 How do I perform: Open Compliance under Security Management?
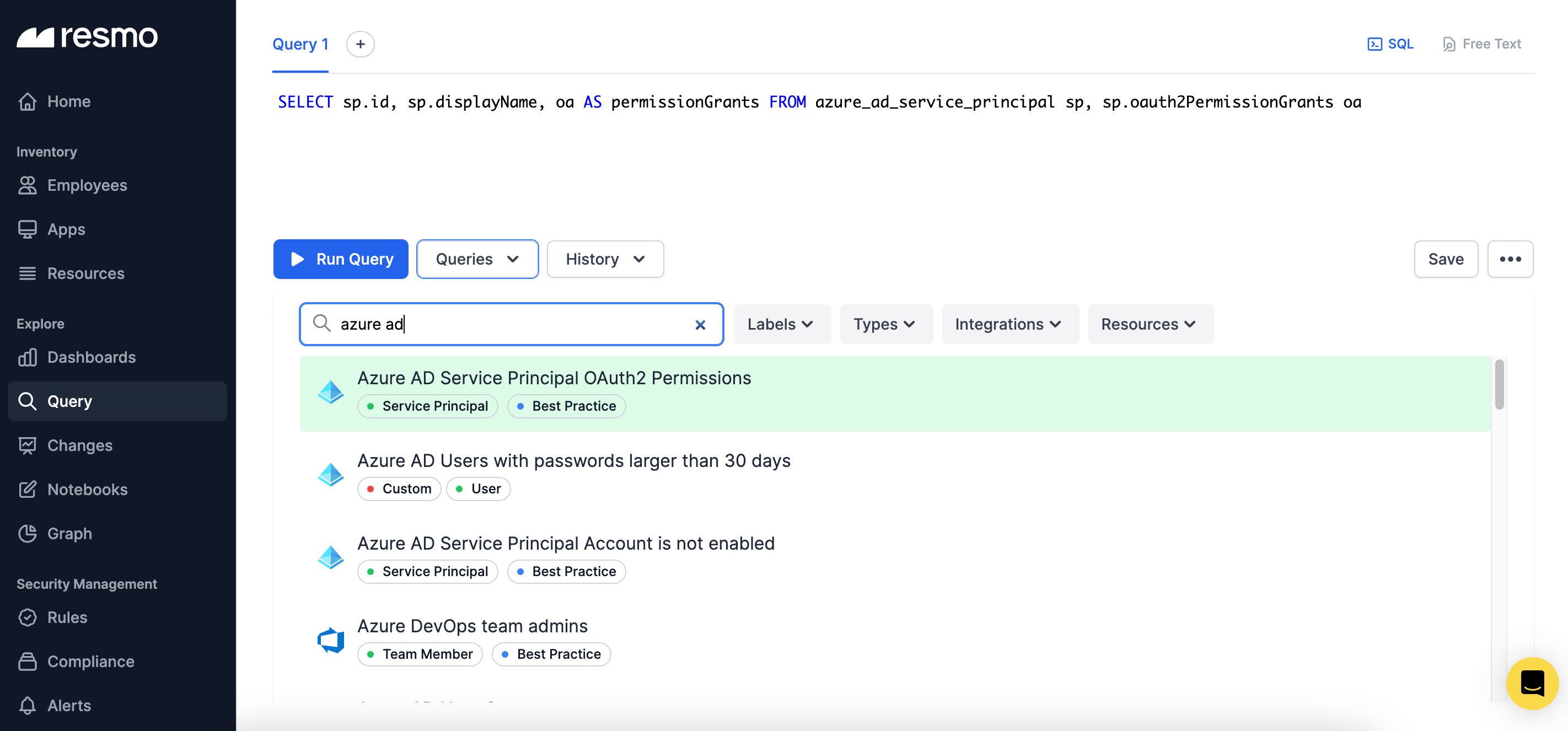[x=90, y=661]
